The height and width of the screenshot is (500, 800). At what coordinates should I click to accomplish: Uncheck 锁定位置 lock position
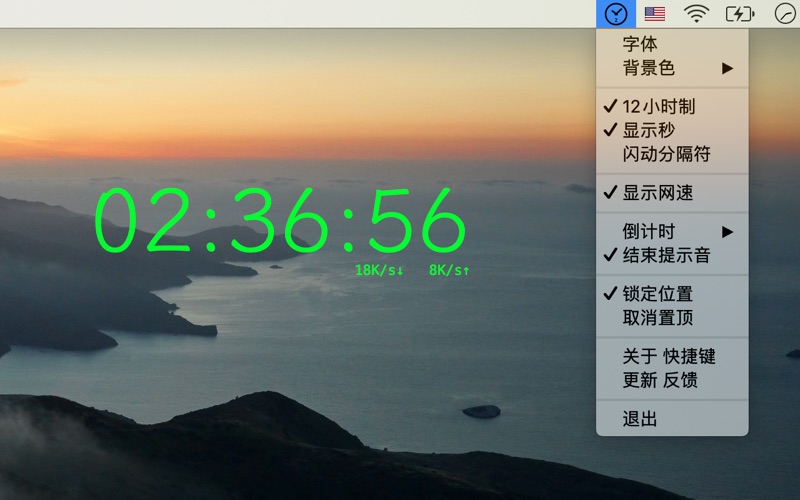pos(672,294)
